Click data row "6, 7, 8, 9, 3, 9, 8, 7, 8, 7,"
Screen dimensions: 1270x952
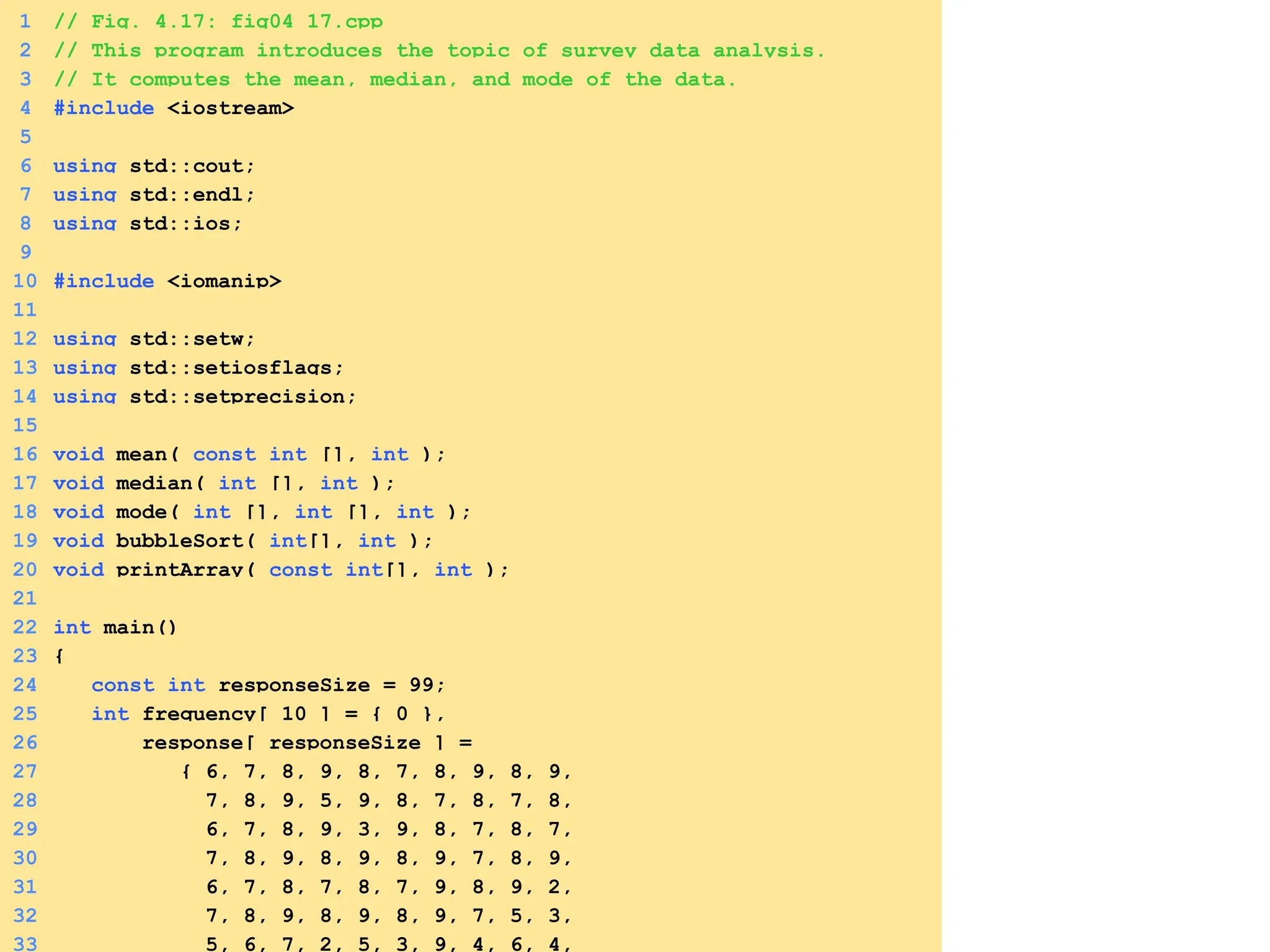389,829
